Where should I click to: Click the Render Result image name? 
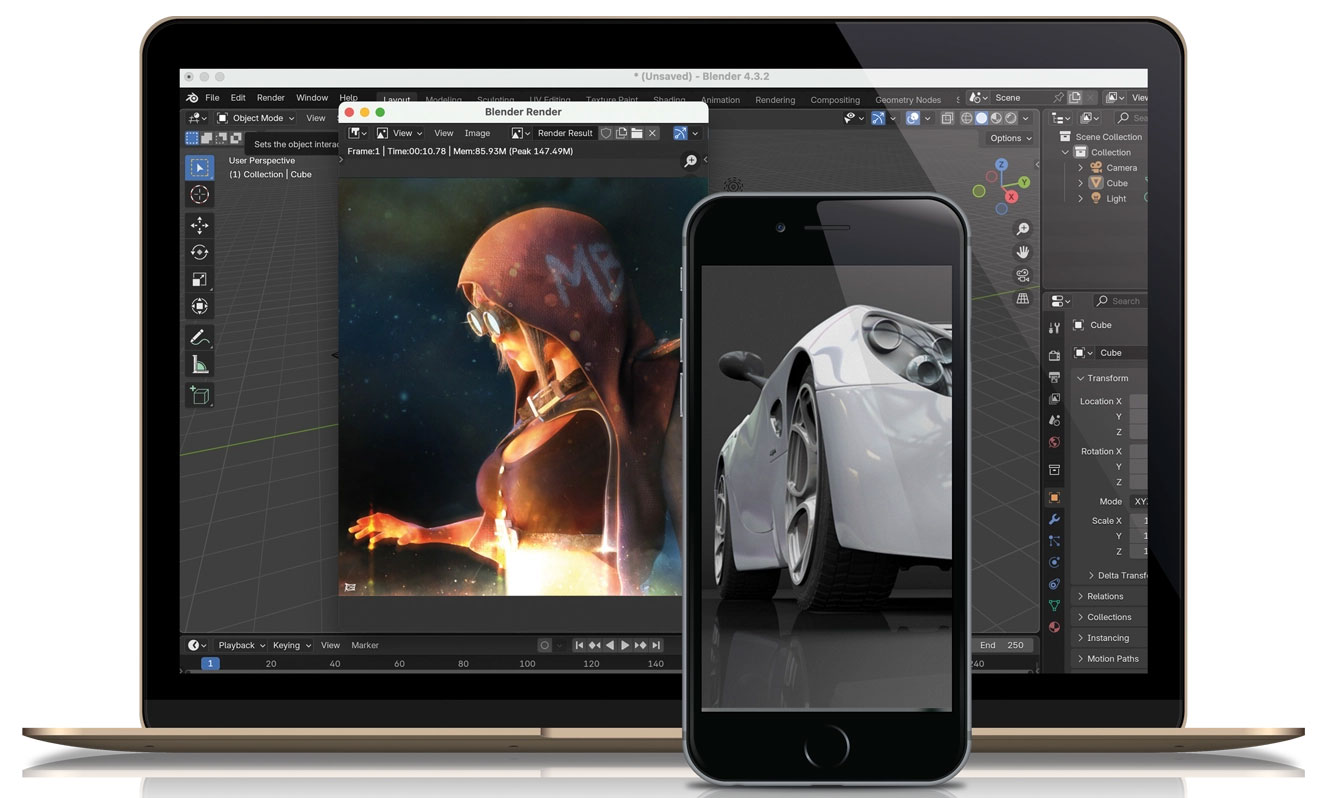(x=565, y=133)
